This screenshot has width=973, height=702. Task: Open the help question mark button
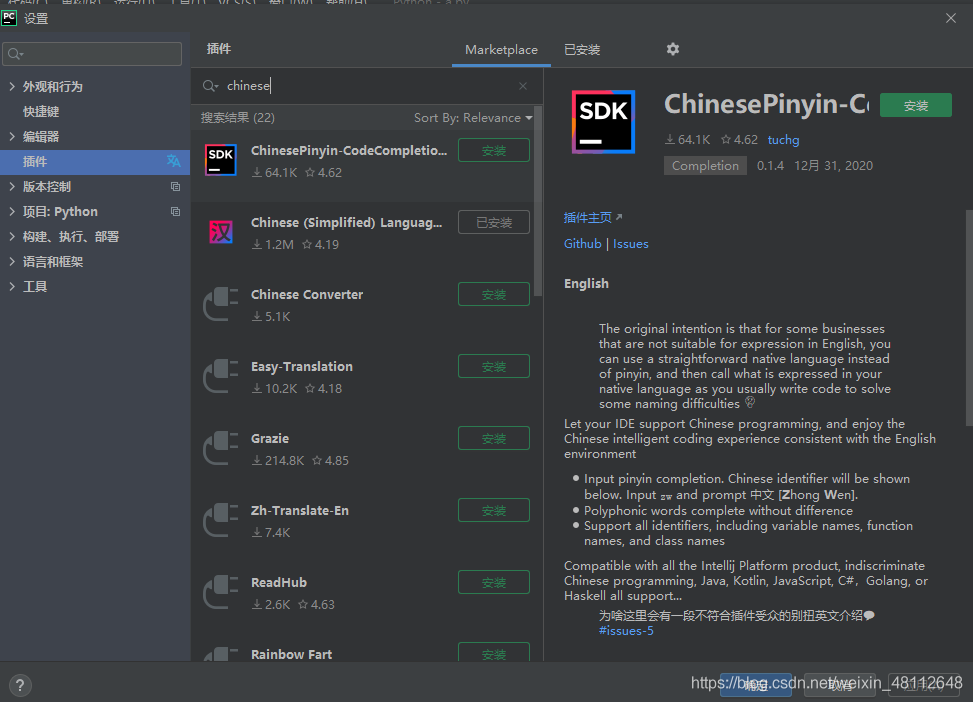[x=20, y=685]
